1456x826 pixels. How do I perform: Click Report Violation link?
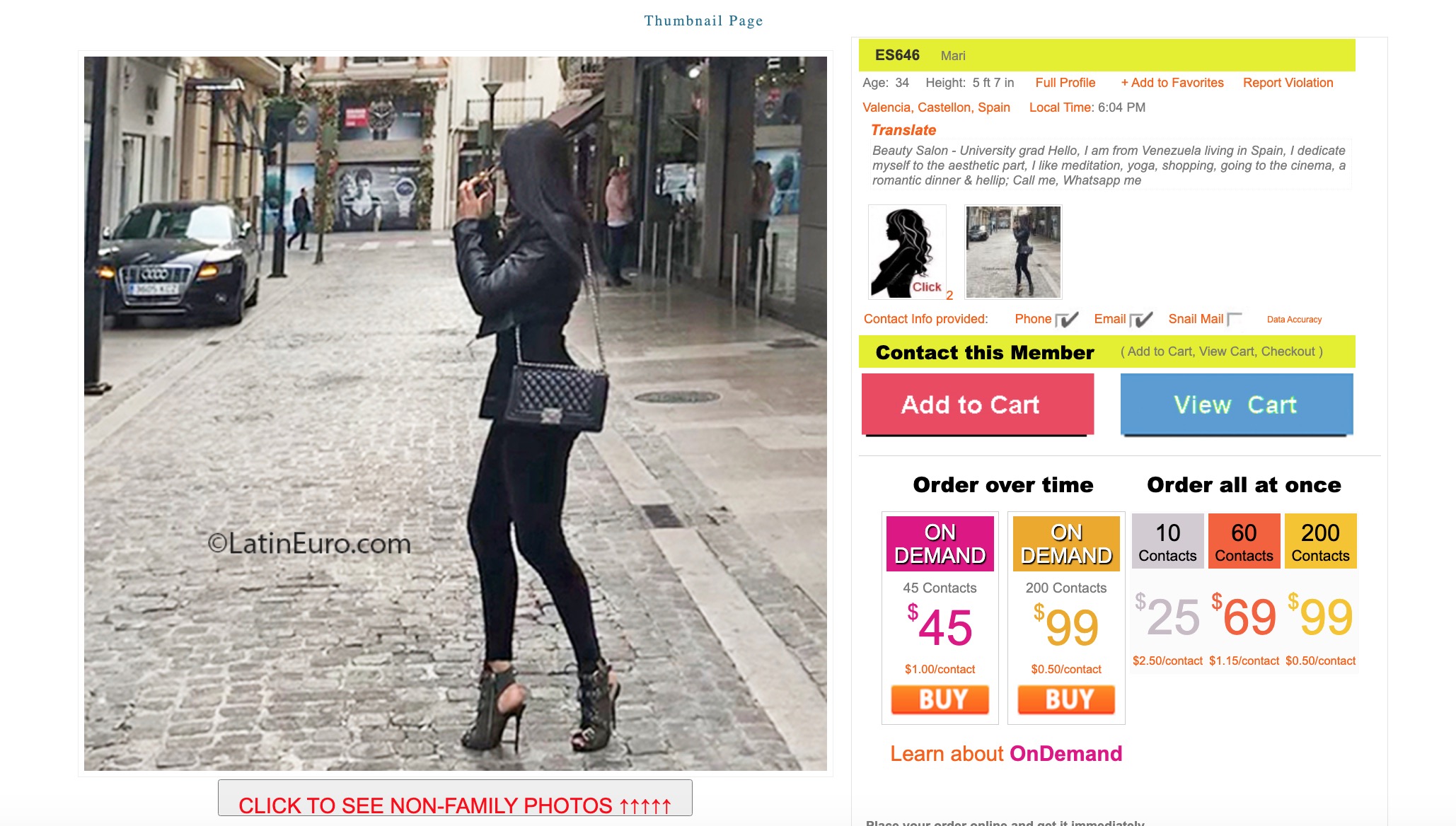coord(1288,83)
